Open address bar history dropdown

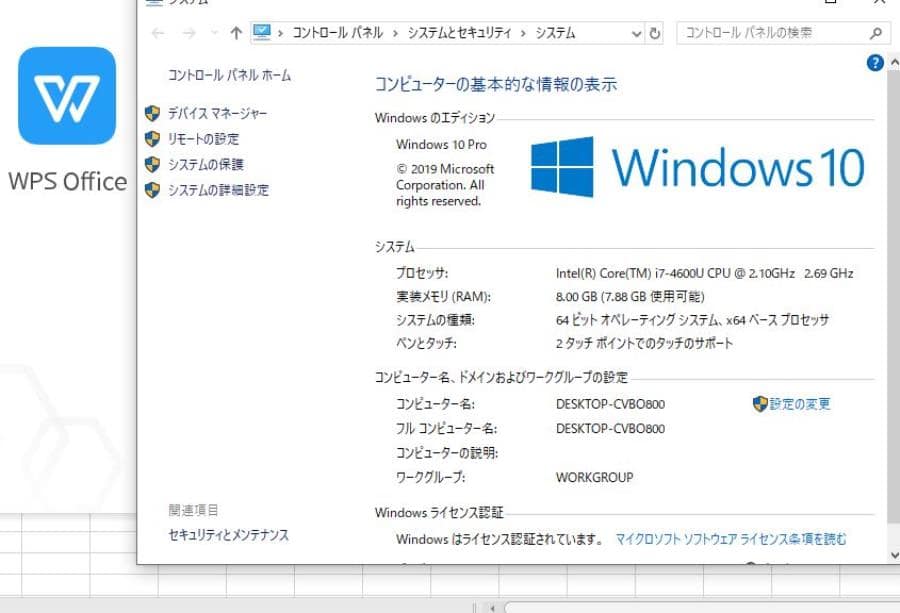(x=636, y=33)
